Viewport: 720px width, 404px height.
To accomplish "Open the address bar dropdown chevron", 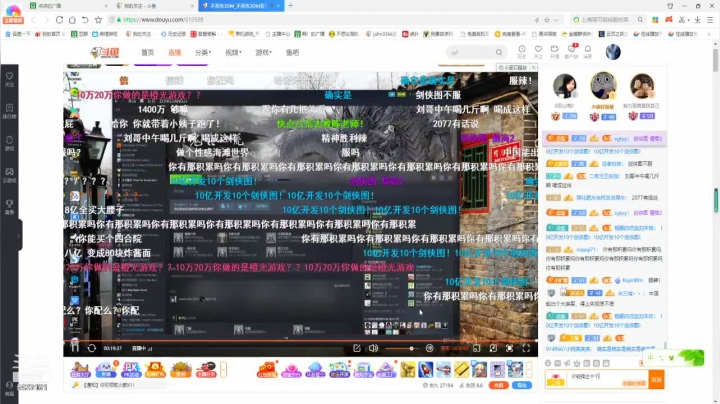I will tap(556, 20).
